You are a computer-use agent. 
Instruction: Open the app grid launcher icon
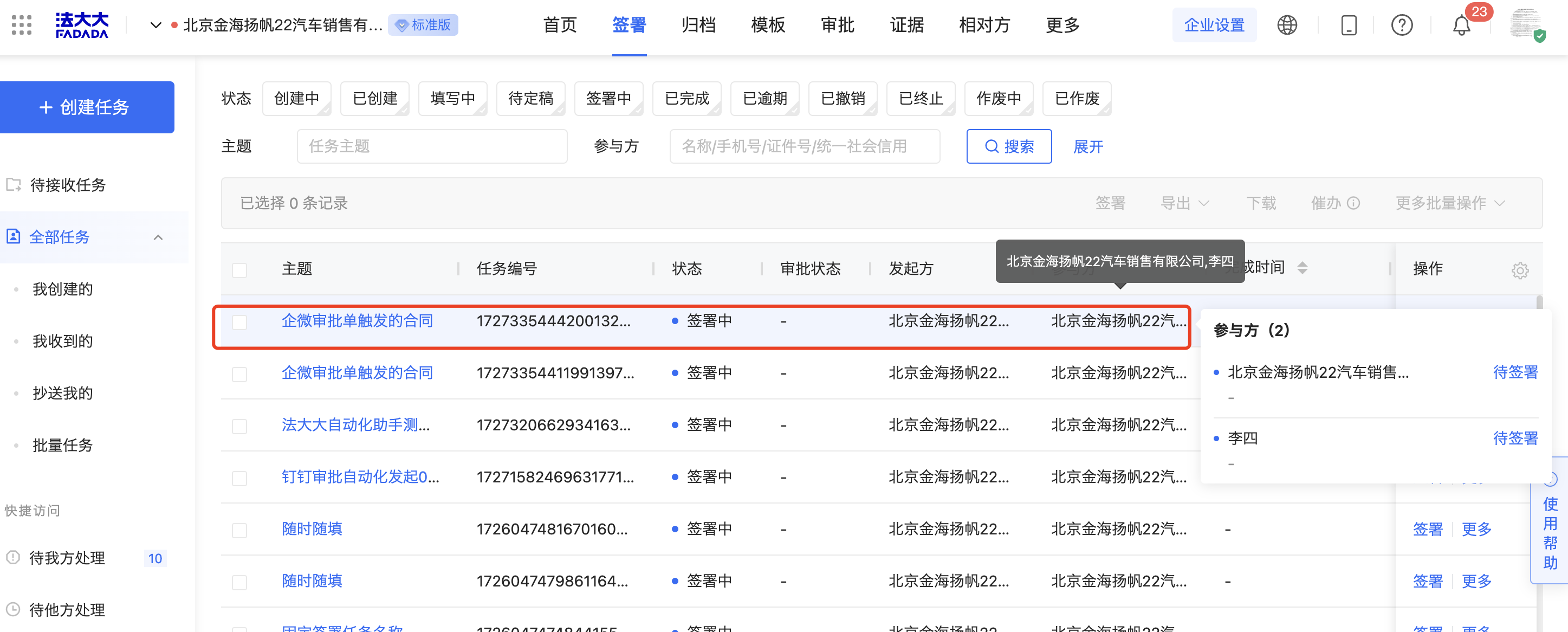pyautogui.click(x=22, y=25)
